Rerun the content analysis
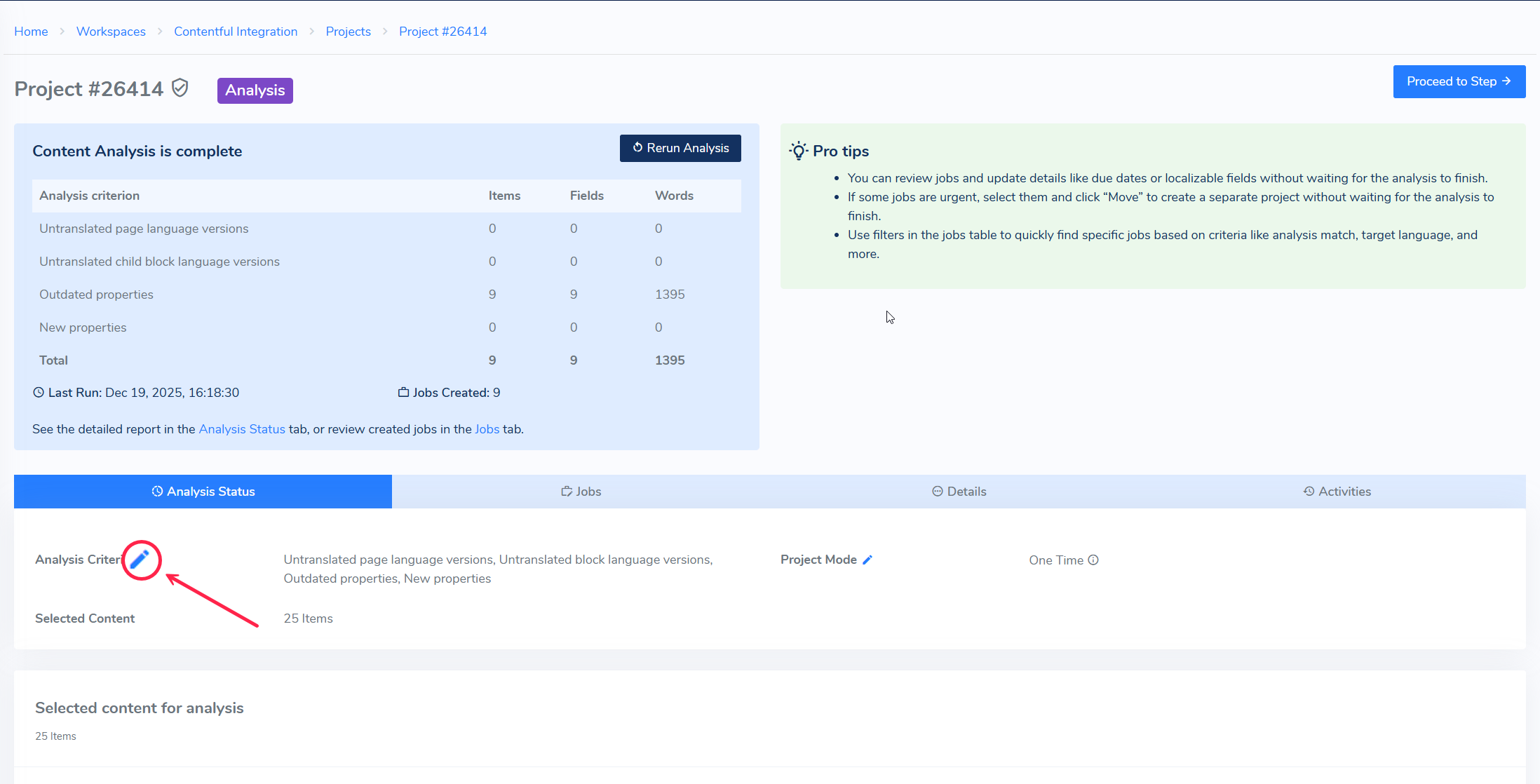 (x=680, y=148)
